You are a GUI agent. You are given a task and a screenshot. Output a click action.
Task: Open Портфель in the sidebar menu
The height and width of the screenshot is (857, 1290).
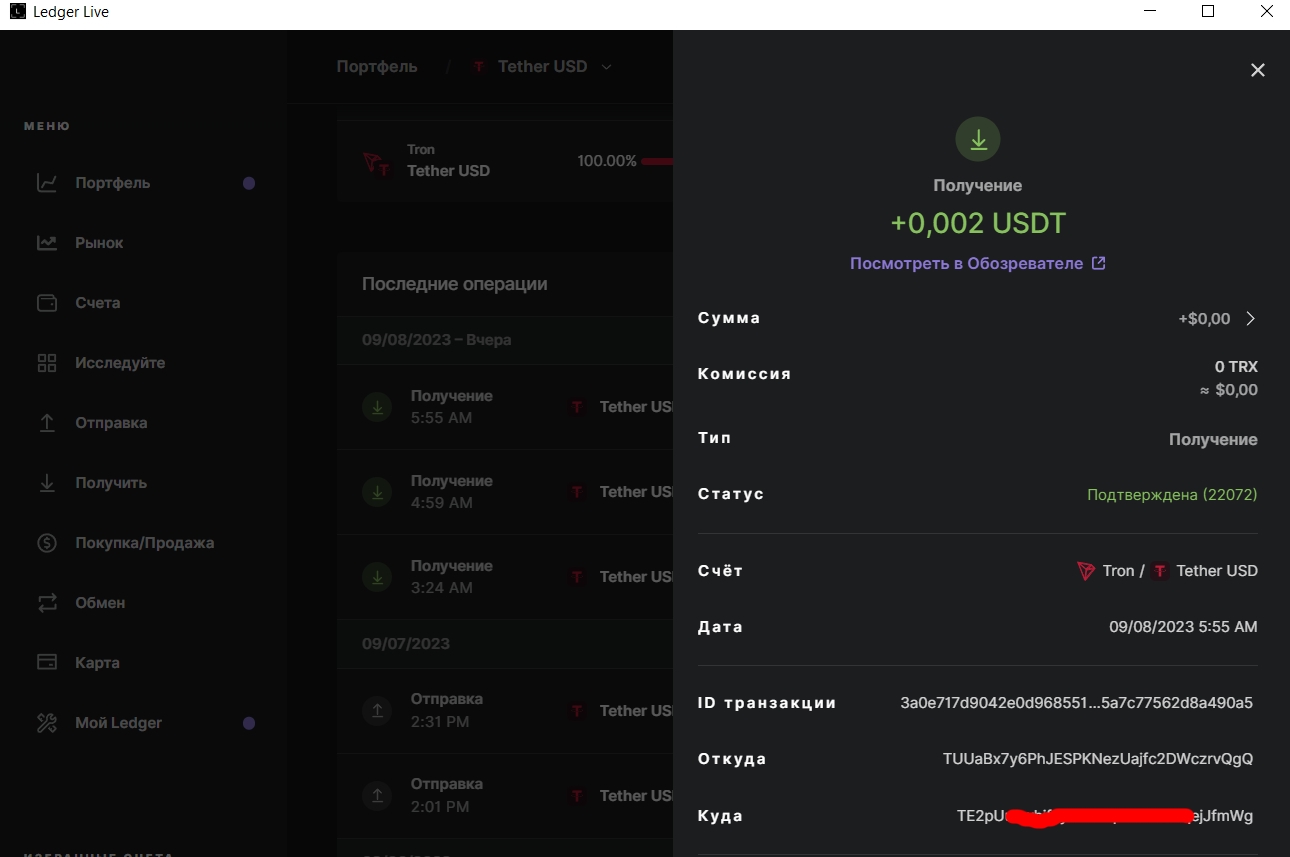tap(112, 183)
